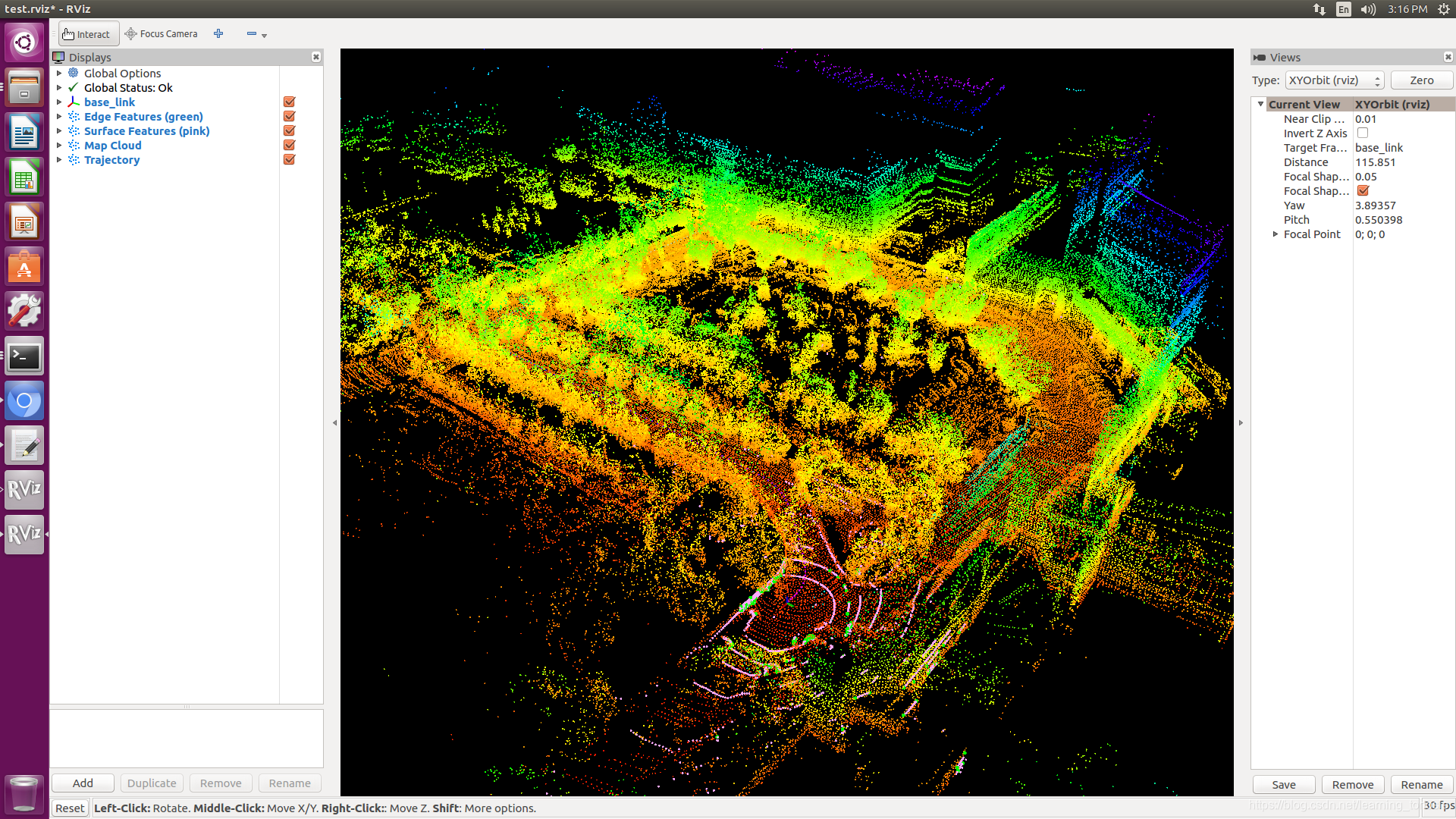Edit the Target Frame value base_link

pyautogui.click(x=1403, y=148)
